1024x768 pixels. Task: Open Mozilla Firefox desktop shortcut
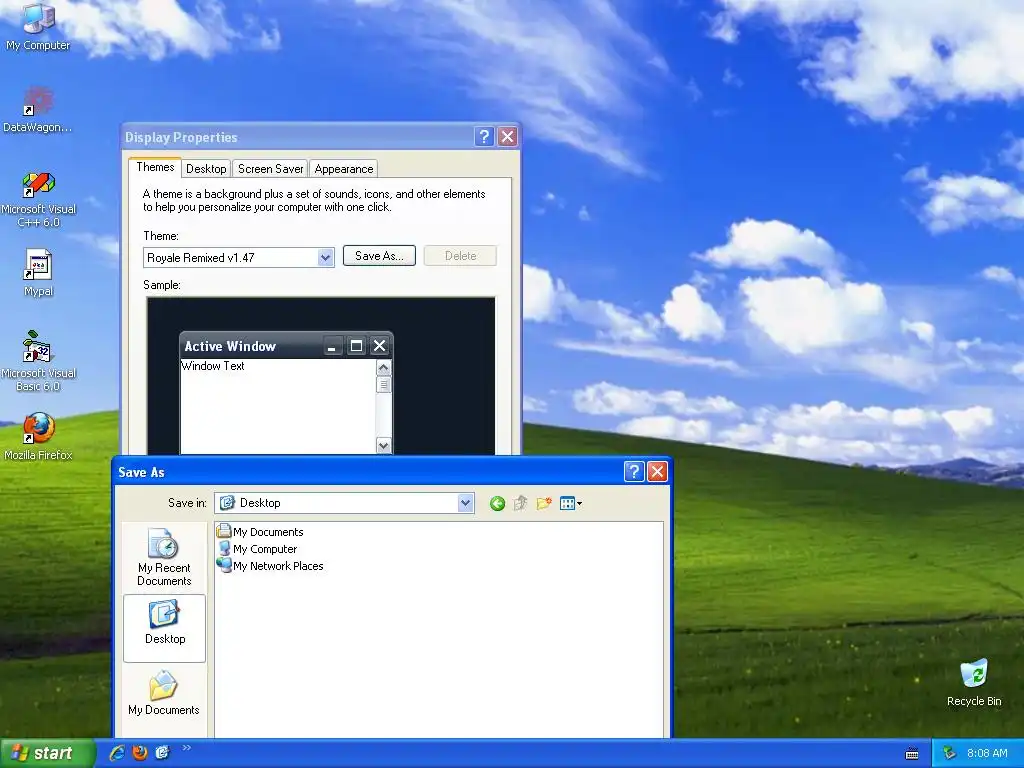tap(39, 436)
